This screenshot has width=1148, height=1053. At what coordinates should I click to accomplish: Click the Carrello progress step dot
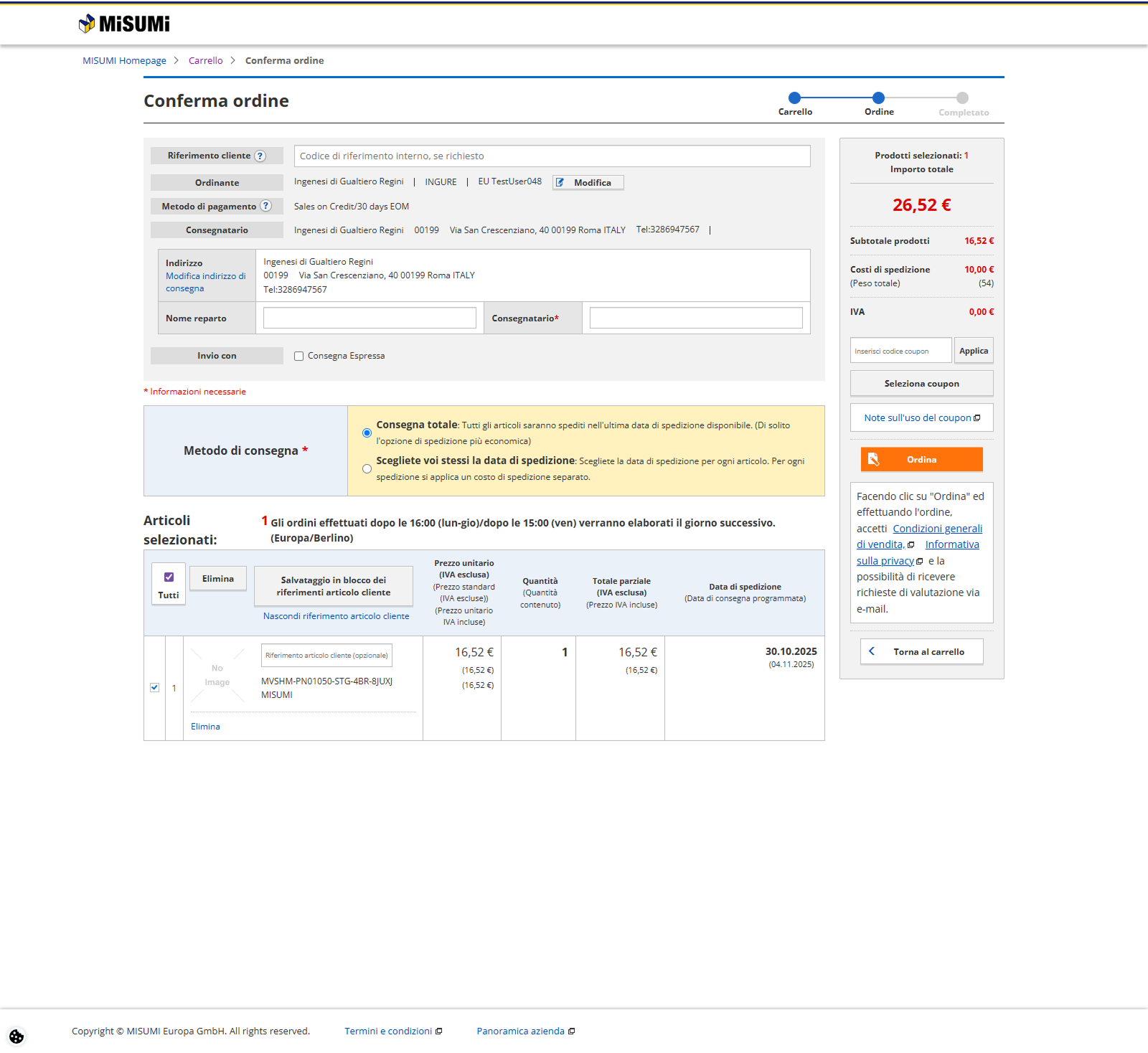[x=794, y=98]
